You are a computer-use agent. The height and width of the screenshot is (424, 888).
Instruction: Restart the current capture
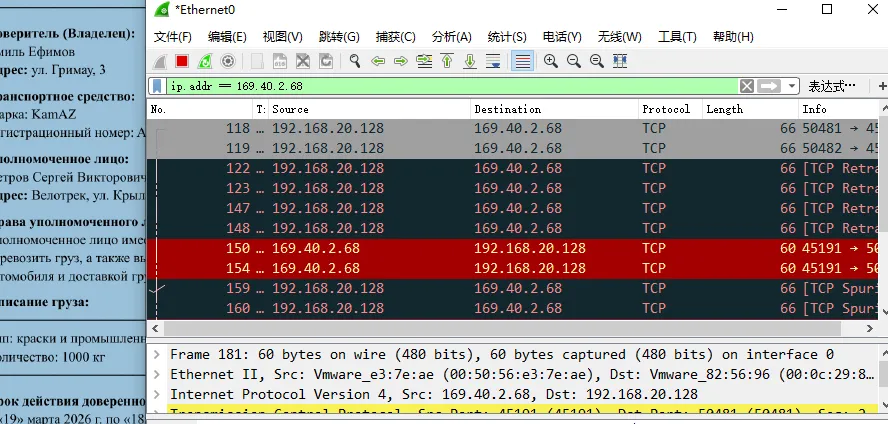point(205,61)
